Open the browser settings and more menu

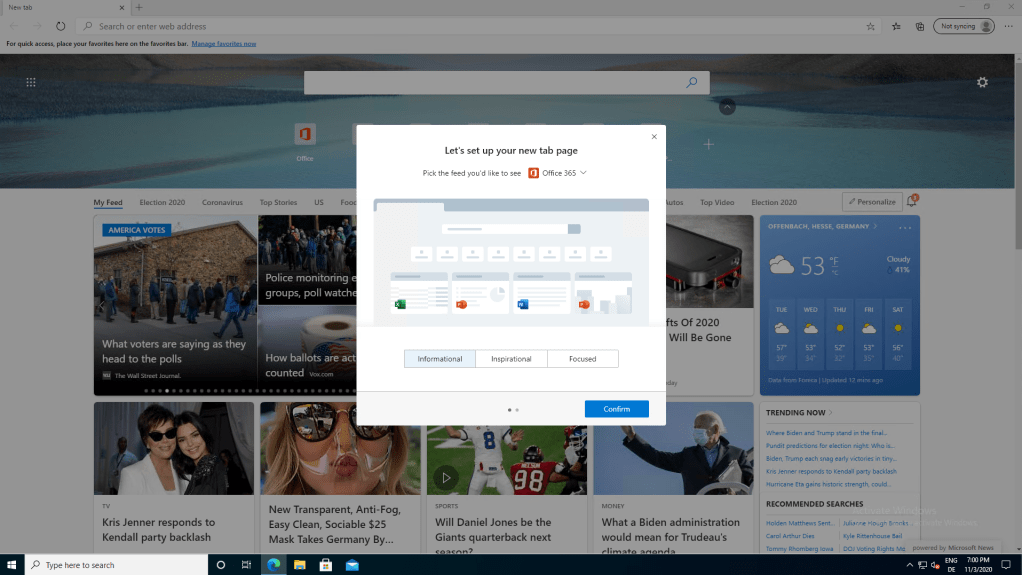coord(1008,26)
